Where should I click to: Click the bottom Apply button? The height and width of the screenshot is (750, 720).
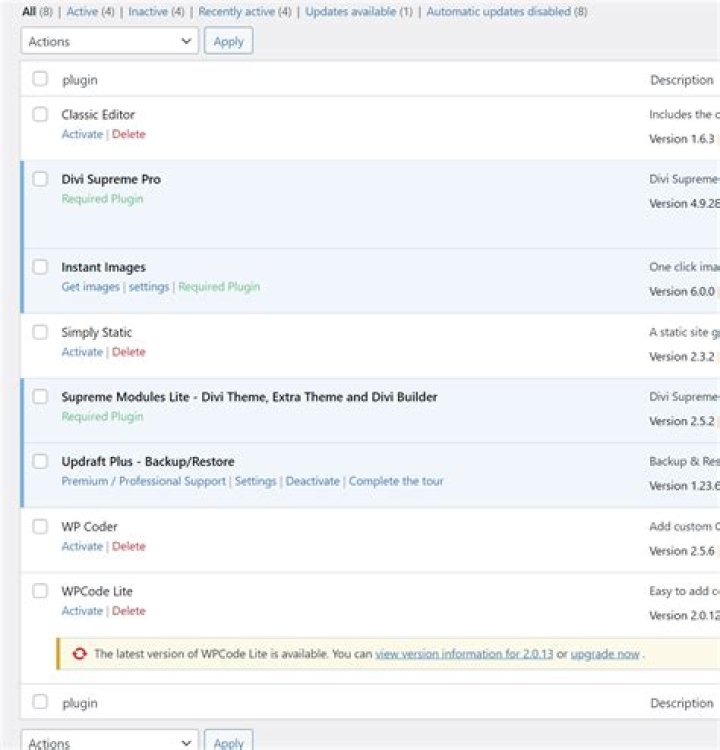[229, 740]
